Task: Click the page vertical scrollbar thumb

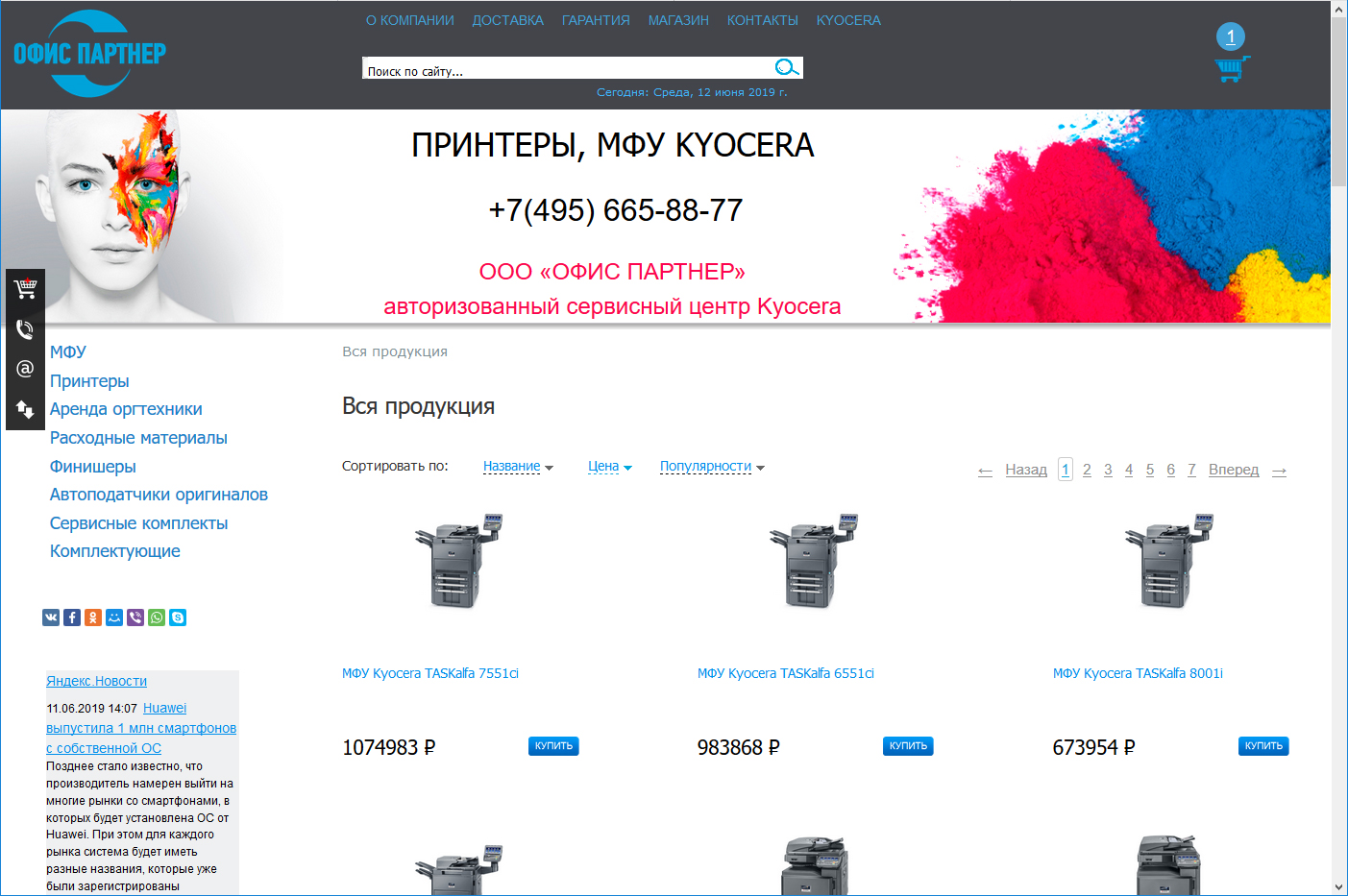Action: 1339,103
